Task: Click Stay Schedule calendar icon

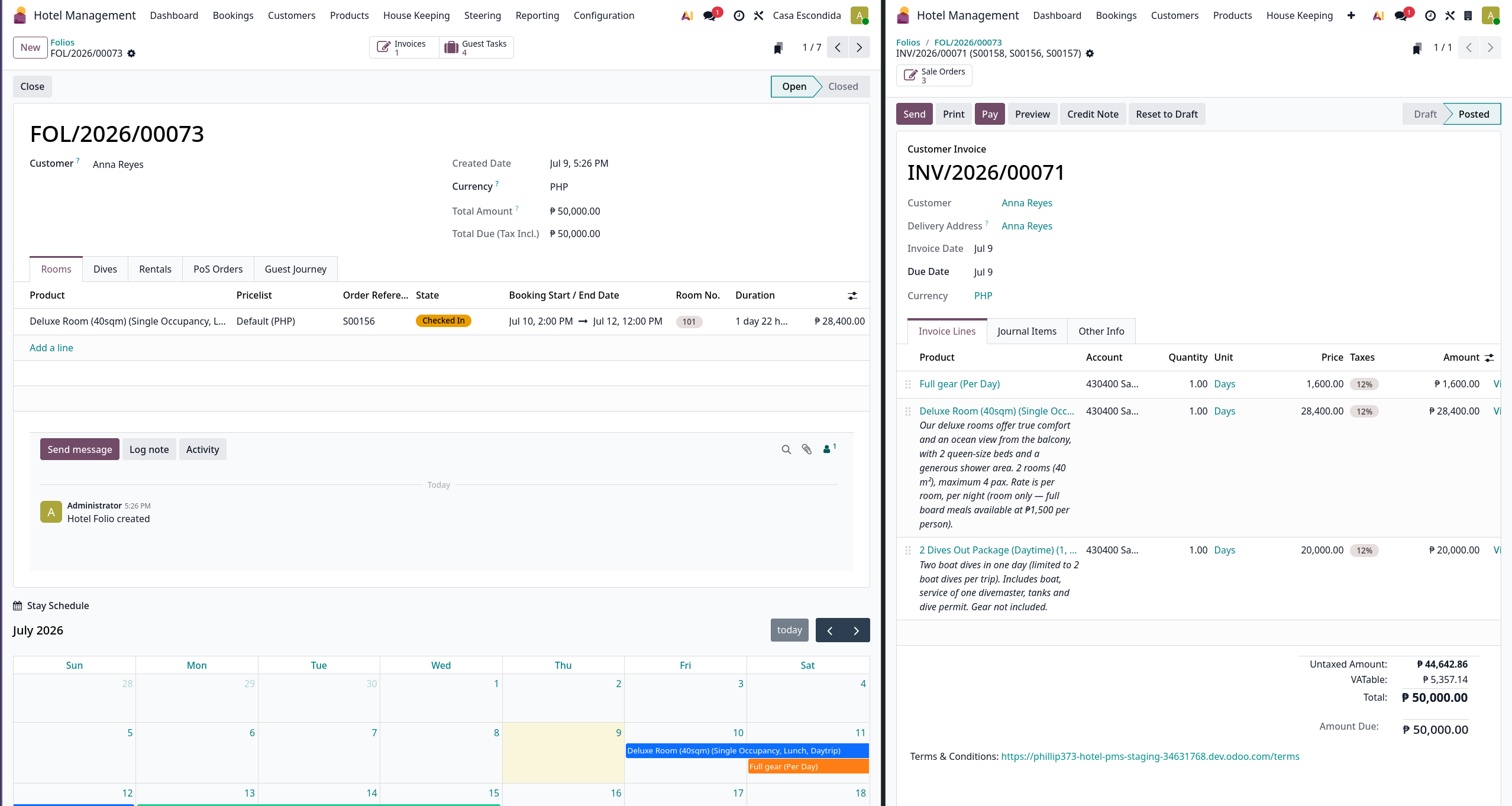Action: (18, 606)
